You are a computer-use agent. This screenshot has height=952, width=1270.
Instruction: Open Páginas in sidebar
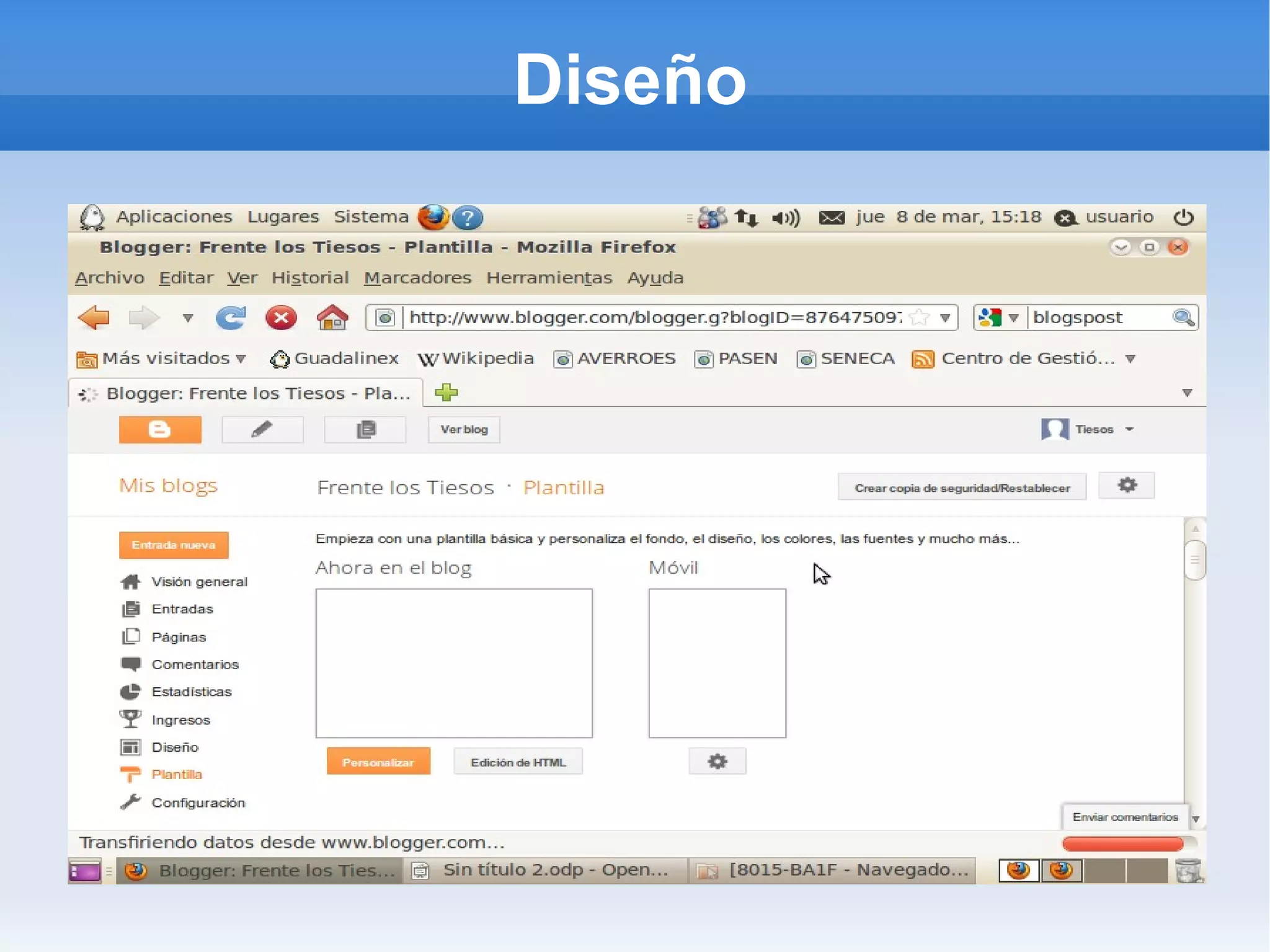click(163, 637)
